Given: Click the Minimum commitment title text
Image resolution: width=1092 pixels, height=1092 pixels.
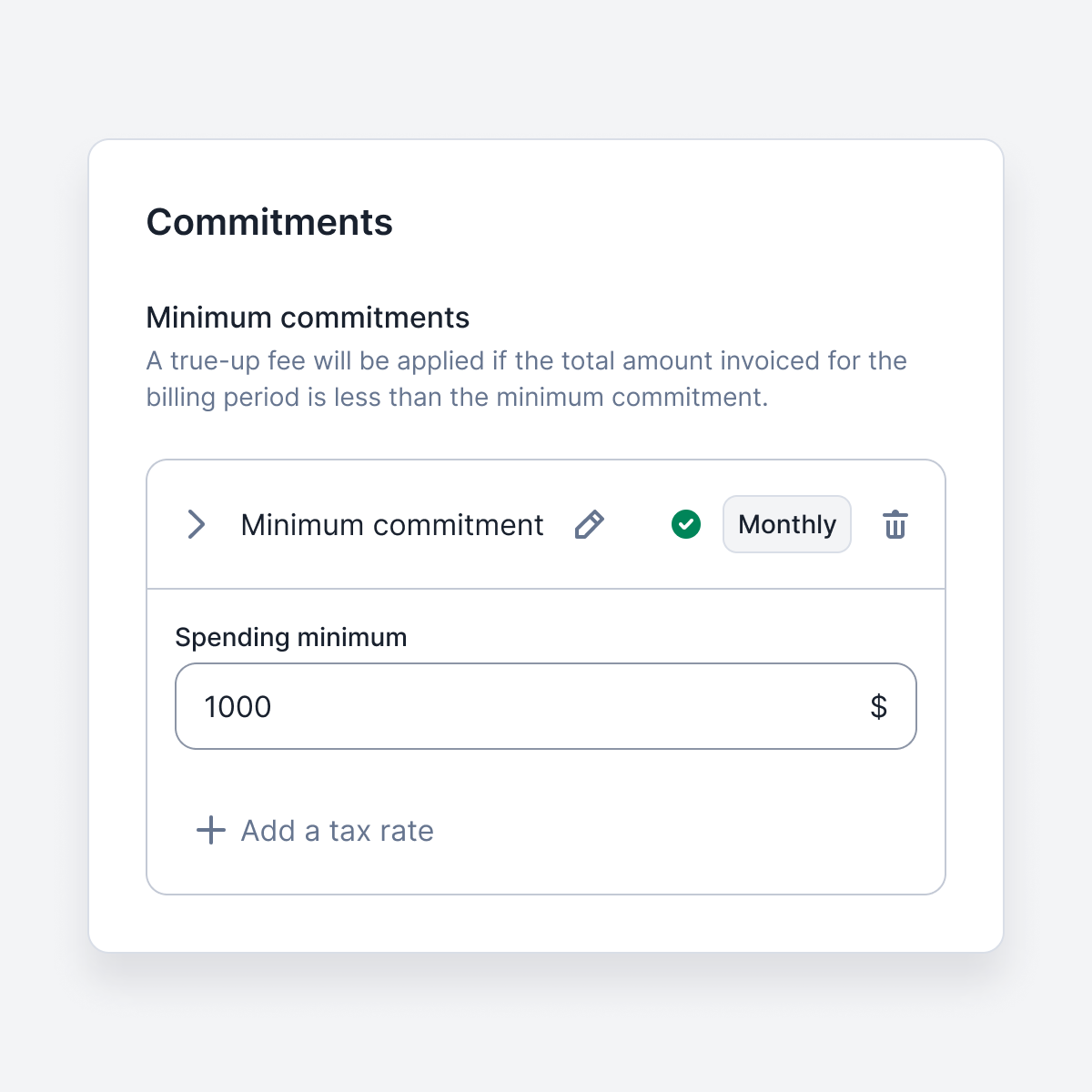Looking at the screenshot, I should tap(392, 525).
